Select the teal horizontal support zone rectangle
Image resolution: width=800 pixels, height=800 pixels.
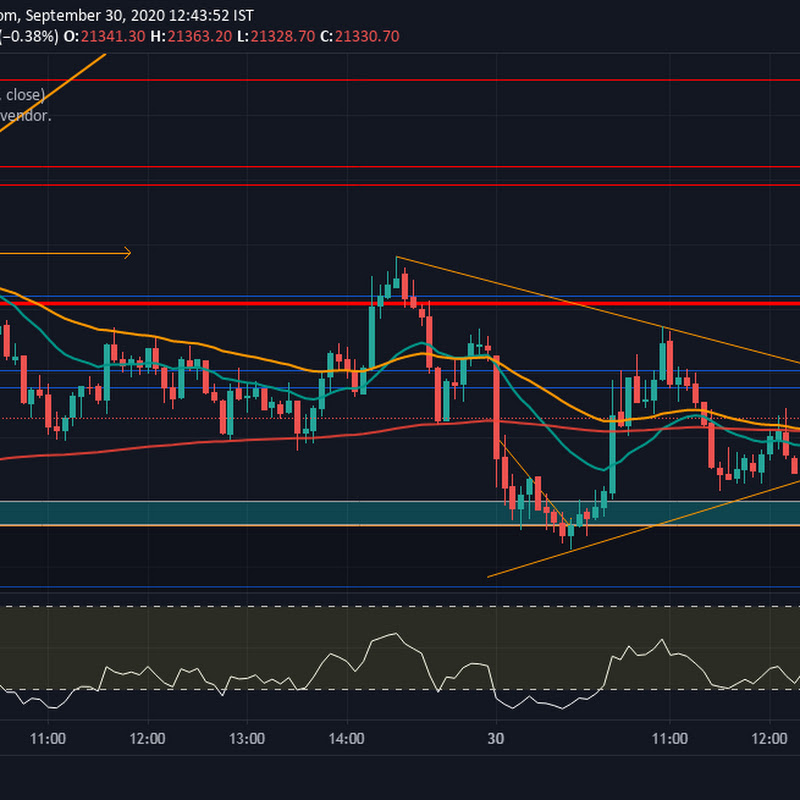(400, 513)
